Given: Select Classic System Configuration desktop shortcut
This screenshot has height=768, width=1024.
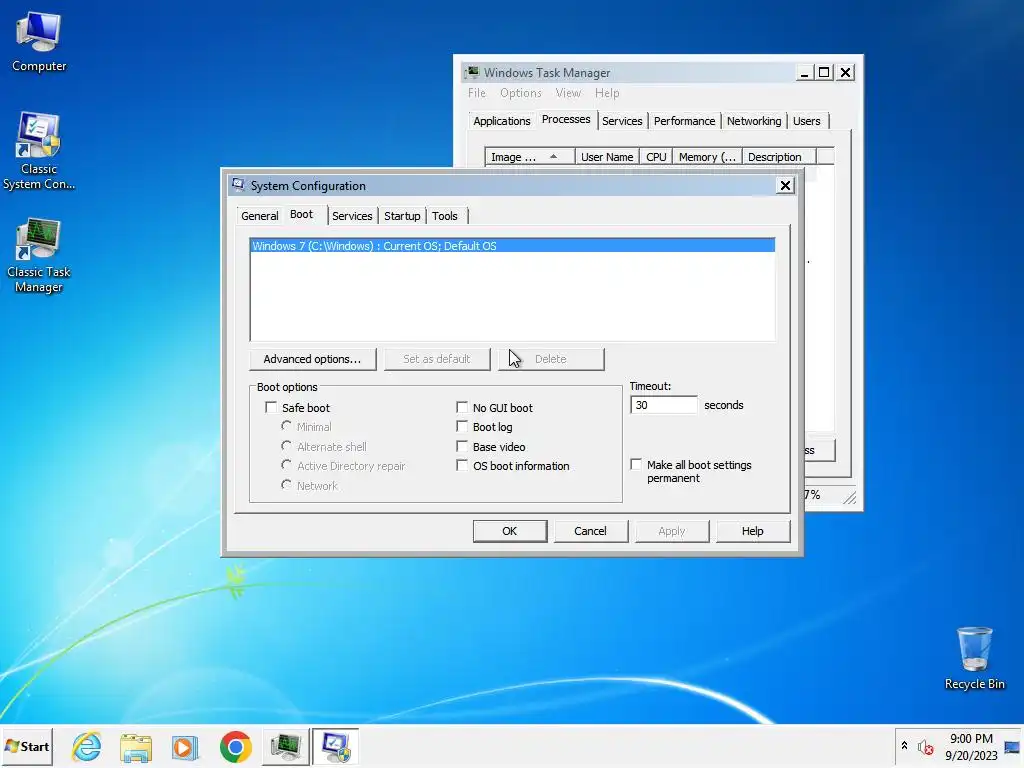Looking at the screenshot, I should pyautogui.click(x=39, y=152).
